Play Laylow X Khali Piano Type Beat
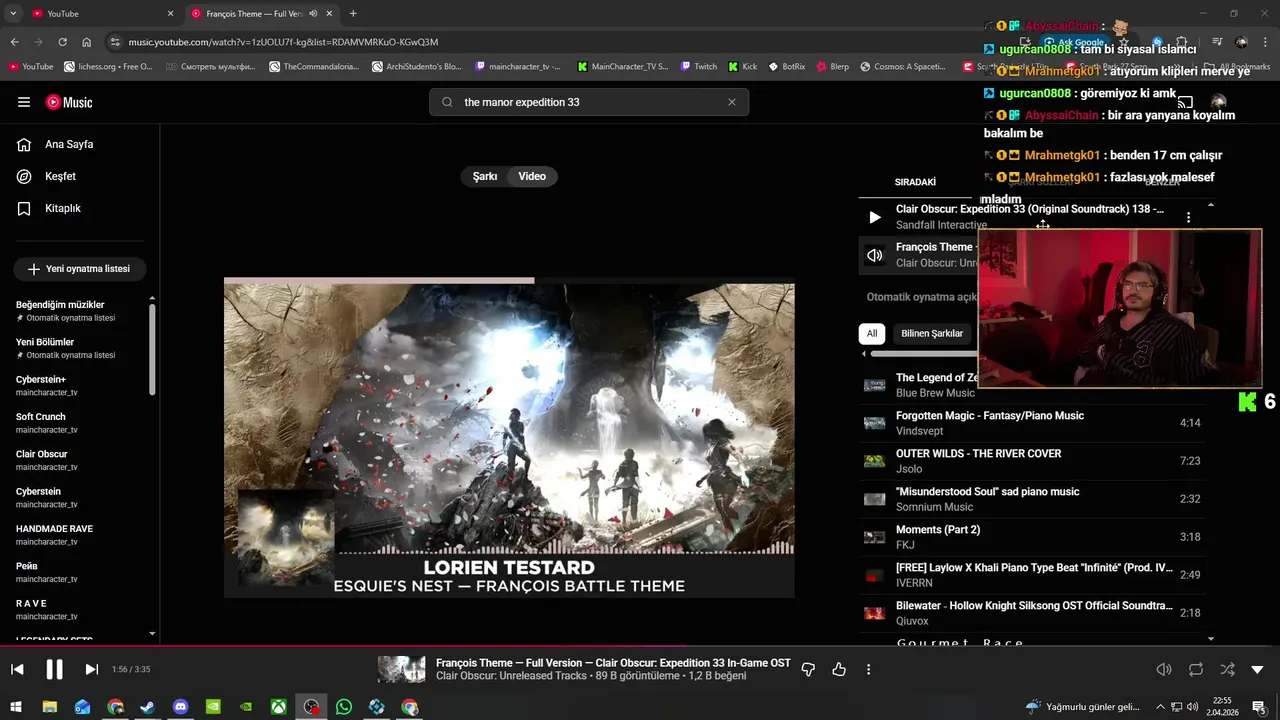Screen dimensions: 1280x720 pos(1032,575)
